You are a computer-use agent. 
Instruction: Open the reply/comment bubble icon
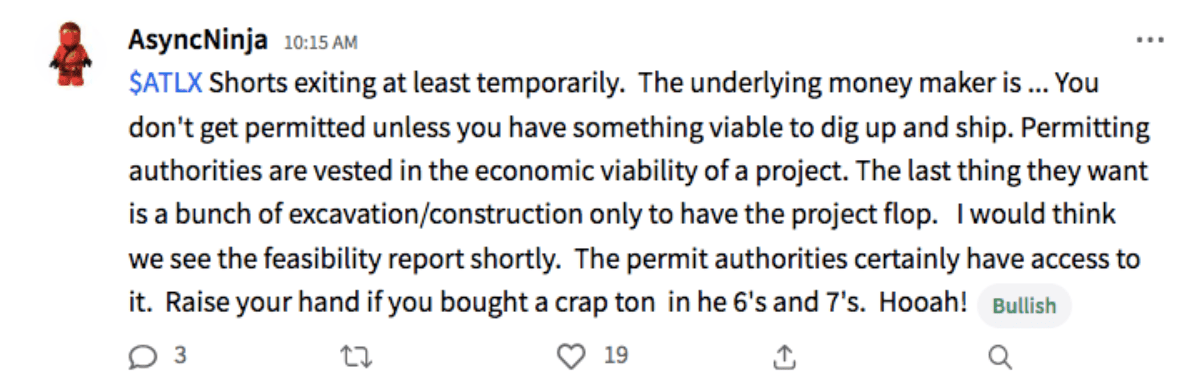[x=144, y=357]
